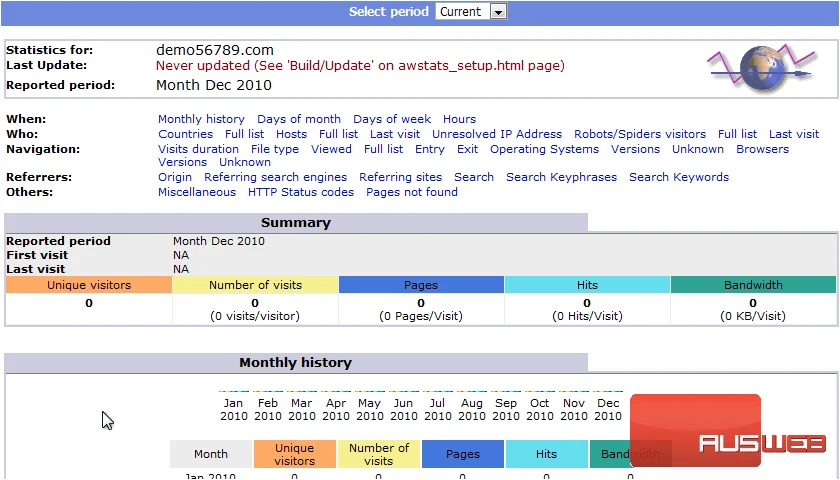View Unresolved IP Address list

[x=497, y=134]
